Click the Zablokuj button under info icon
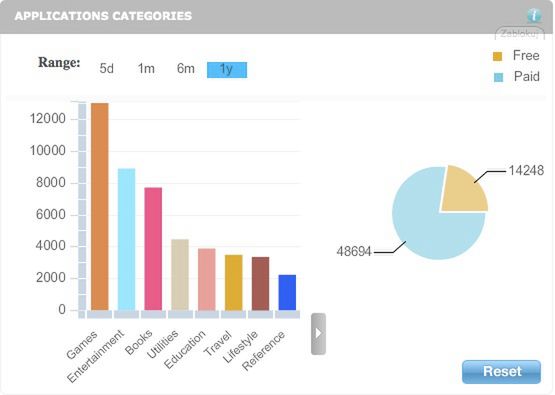 (x=519, y=34)
